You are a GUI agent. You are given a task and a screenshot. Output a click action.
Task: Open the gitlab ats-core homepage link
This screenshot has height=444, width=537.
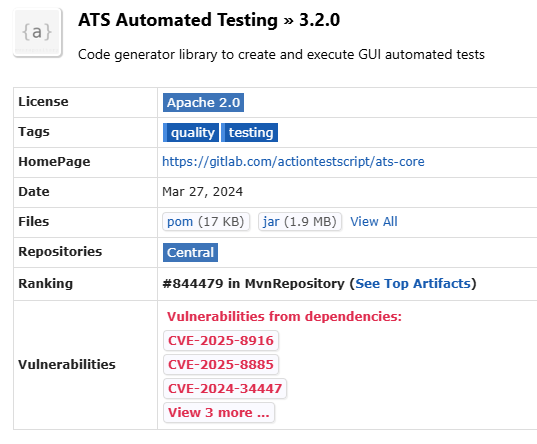click(293, 161)
